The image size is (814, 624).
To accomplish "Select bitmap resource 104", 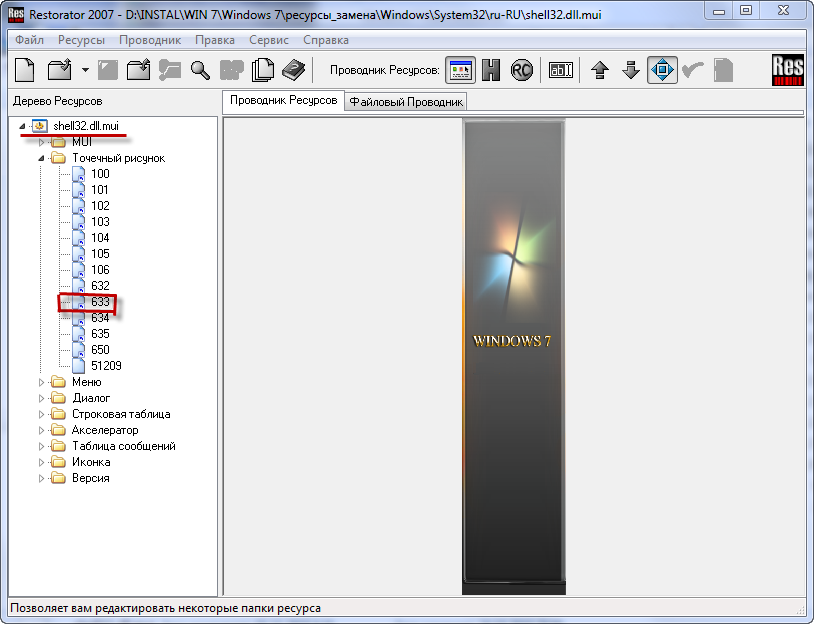I will (100, 238).
